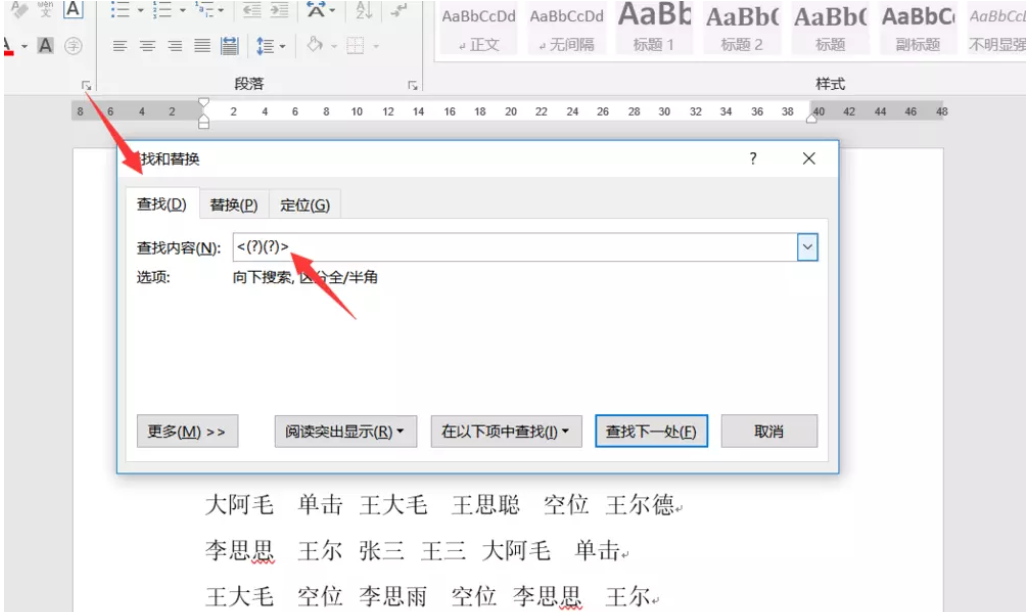Apply the 标题 1 style from the styles gallery
Image resolution: width=1035 pixels, height=612 pixels.
(653, 27)
